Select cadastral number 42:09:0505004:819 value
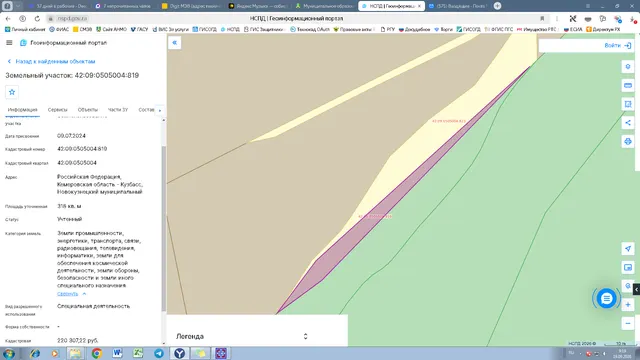 pyautogui.click(x=82, y=149)
